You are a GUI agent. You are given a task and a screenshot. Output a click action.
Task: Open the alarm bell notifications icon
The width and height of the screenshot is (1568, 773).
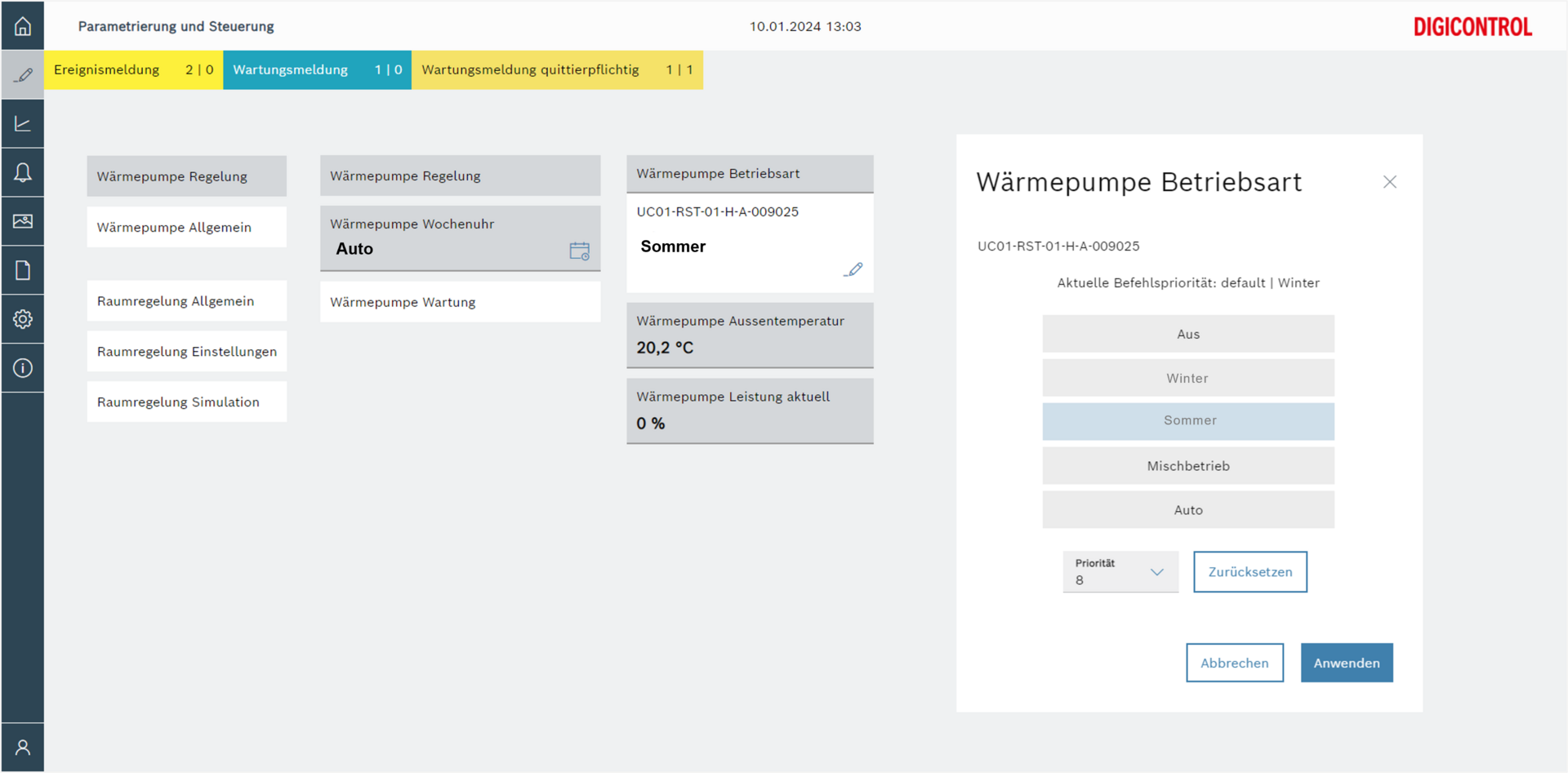click(23, 172)
